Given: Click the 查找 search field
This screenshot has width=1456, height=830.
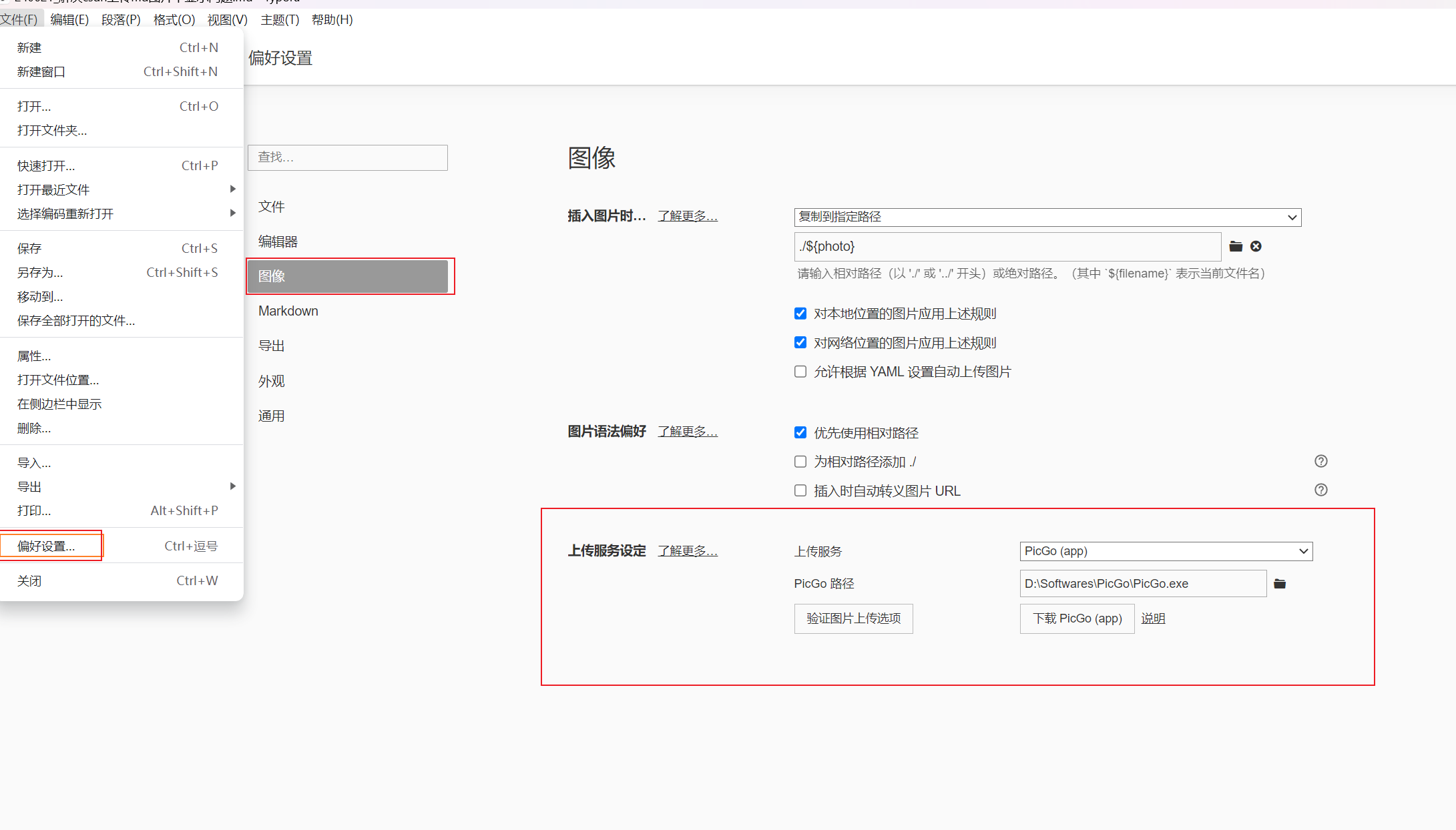Looking at the screenshot, I should coord(347,157).
